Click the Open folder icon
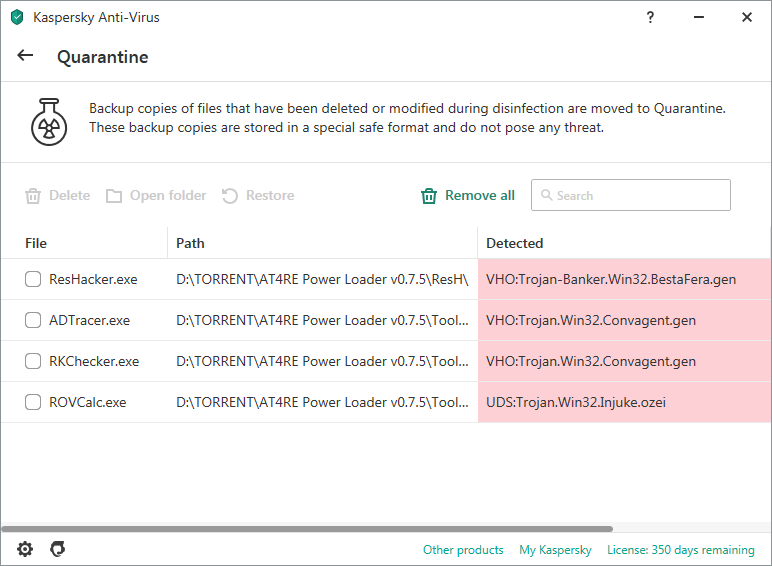Image resolution: width=772 pixels, height=566 pixels. [114, 196]
